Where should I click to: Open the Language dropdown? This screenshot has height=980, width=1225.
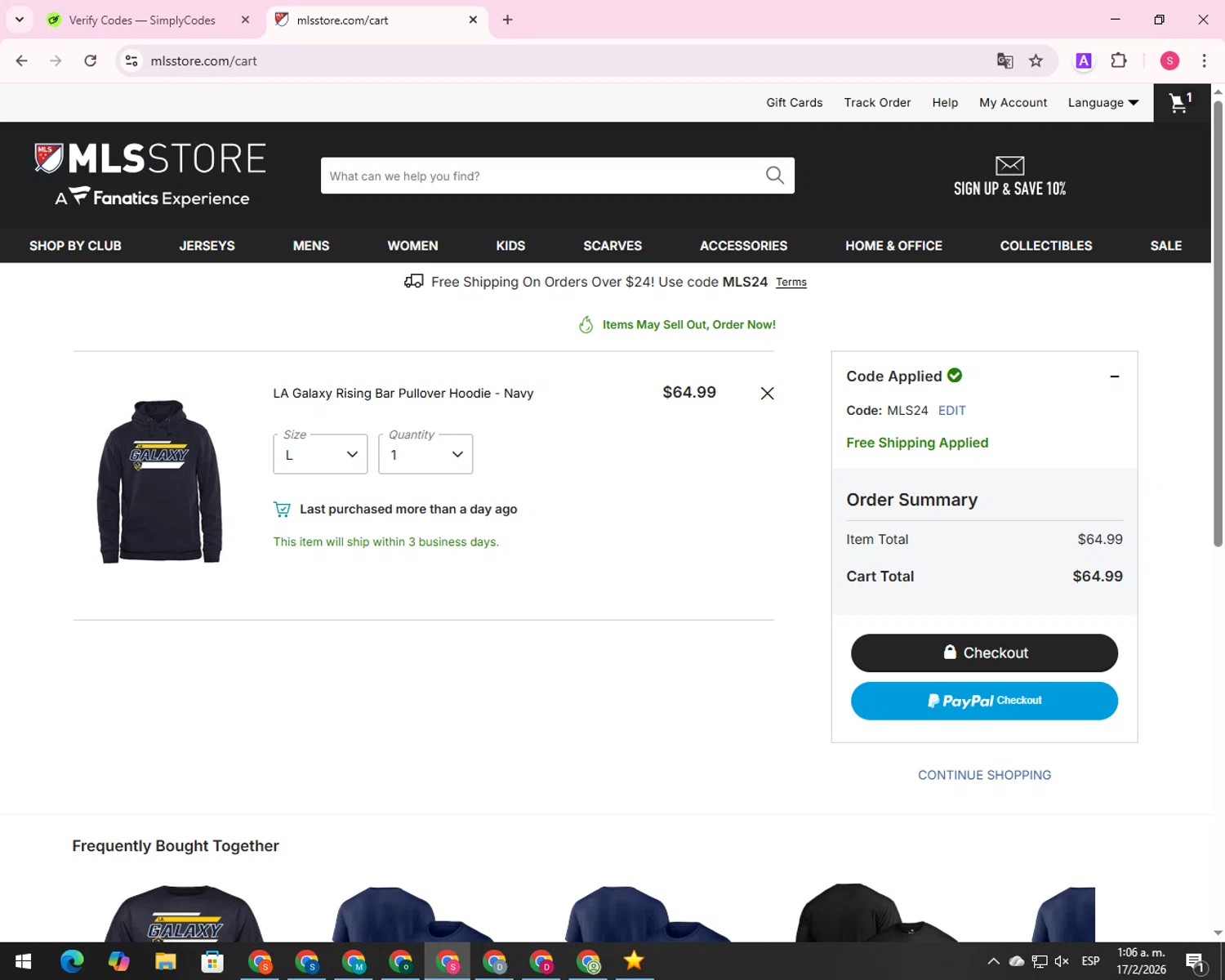pos(1102,103)
